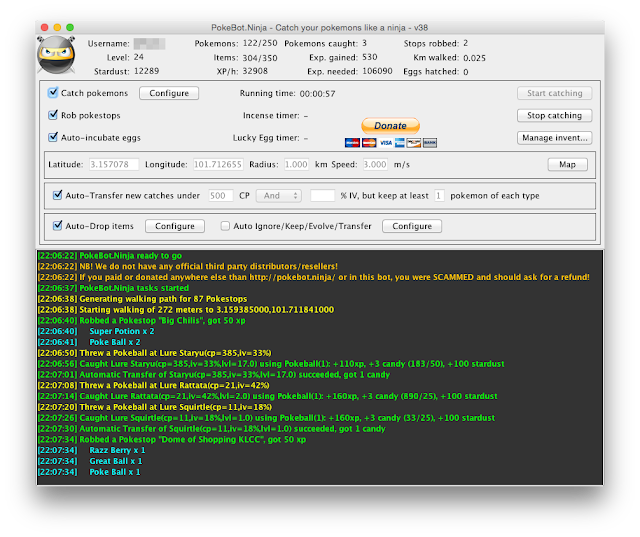Viewport: 640px width, 537px height.
Task: Click the ninja mascot avatar icon
Action: [x=56, y=55]
